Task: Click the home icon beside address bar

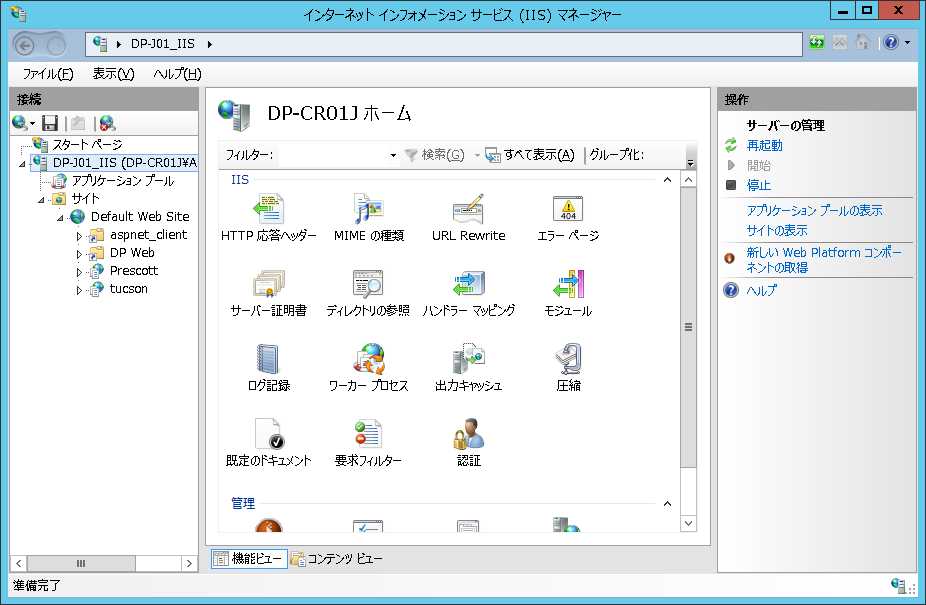Action: (x=863, y=42)
